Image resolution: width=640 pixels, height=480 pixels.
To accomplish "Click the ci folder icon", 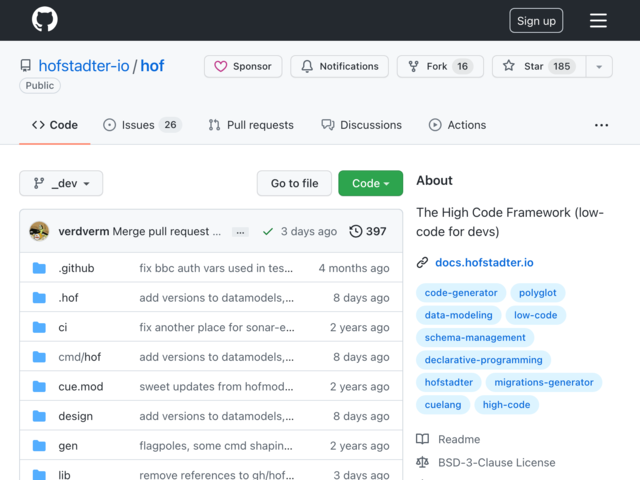I will coord(39,327).
